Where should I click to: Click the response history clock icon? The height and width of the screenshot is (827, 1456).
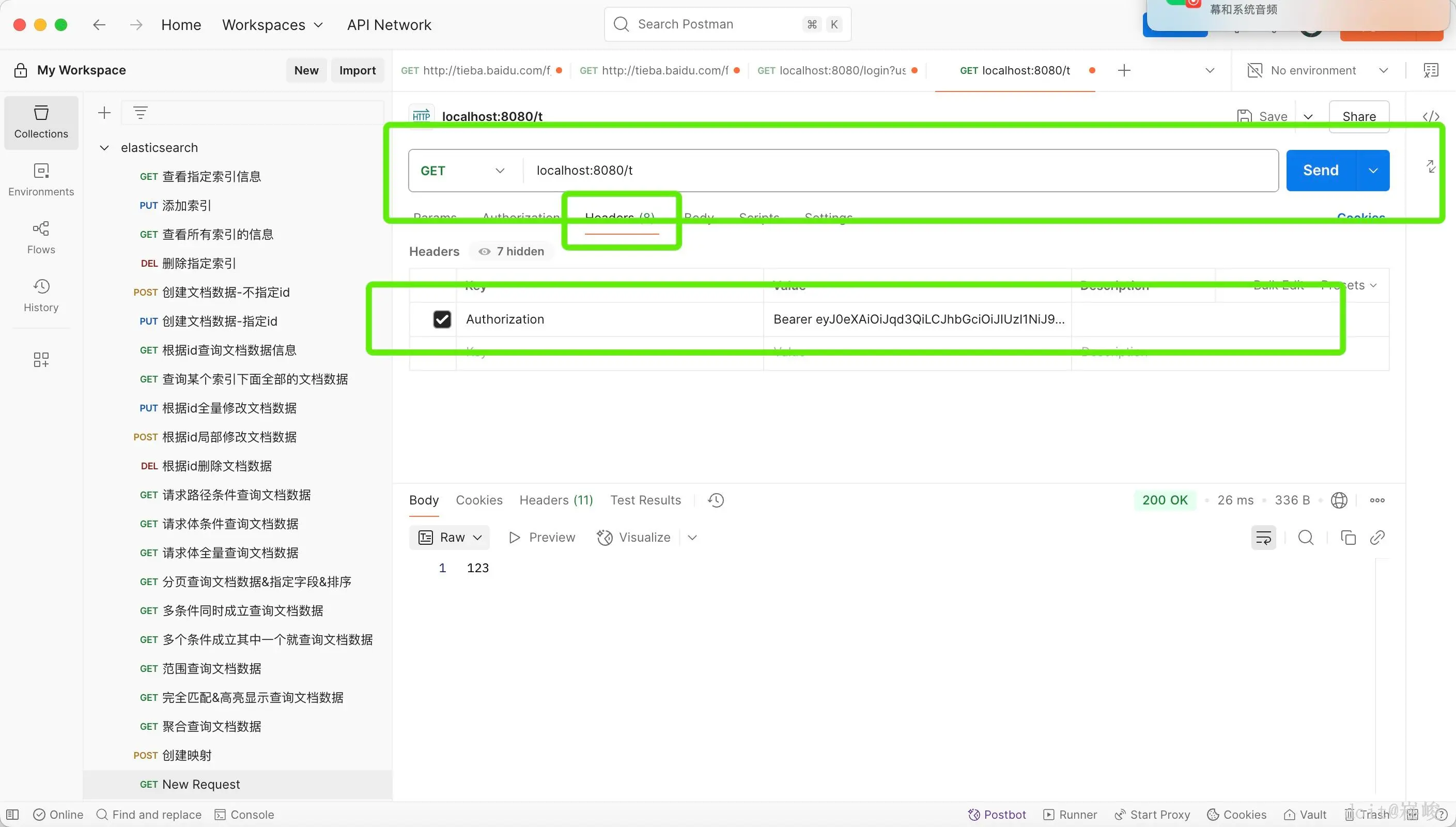point(716,500)
